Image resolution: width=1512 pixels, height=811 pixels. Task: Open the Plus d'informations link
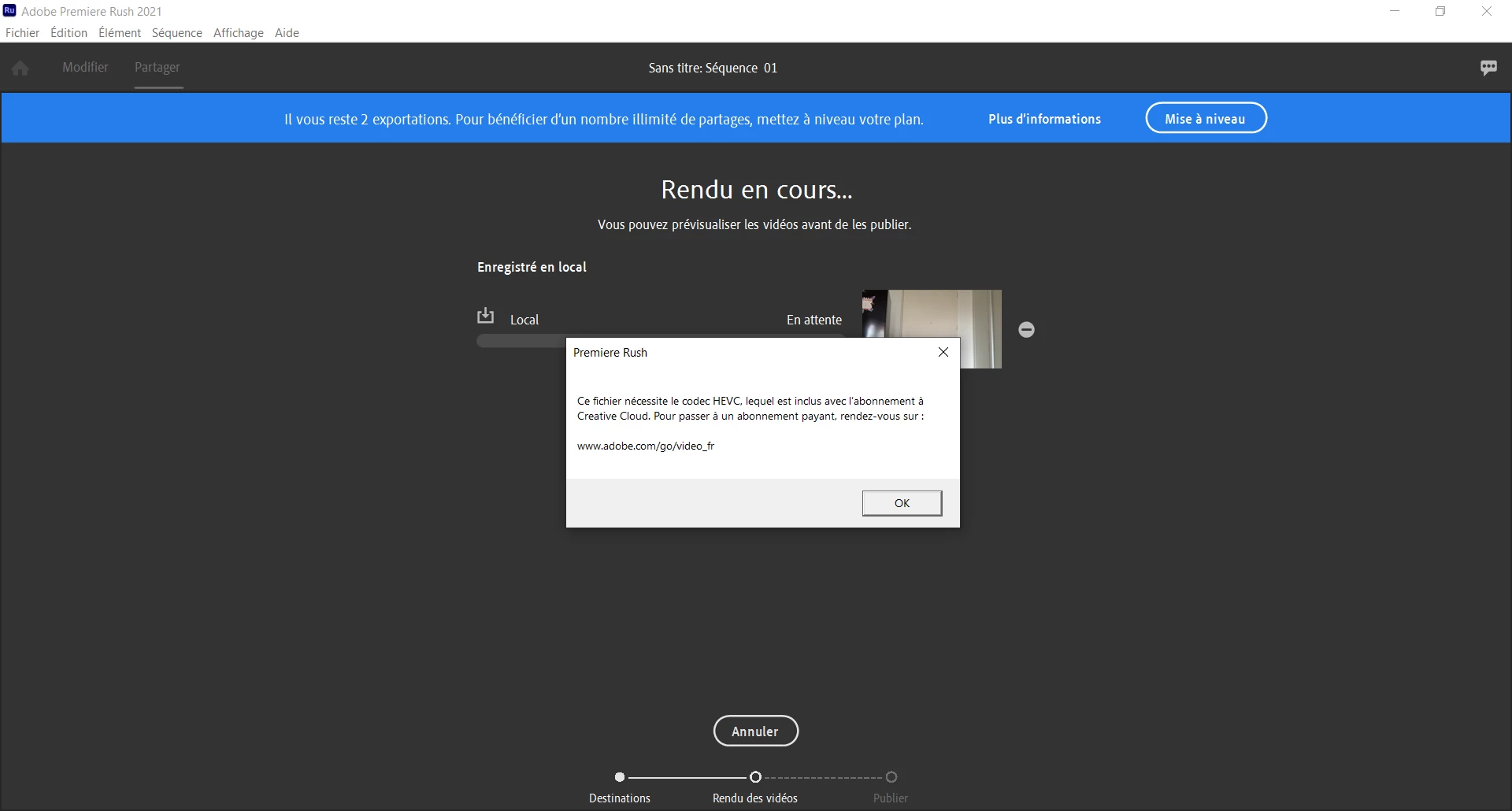click(x=1044, y=119)
